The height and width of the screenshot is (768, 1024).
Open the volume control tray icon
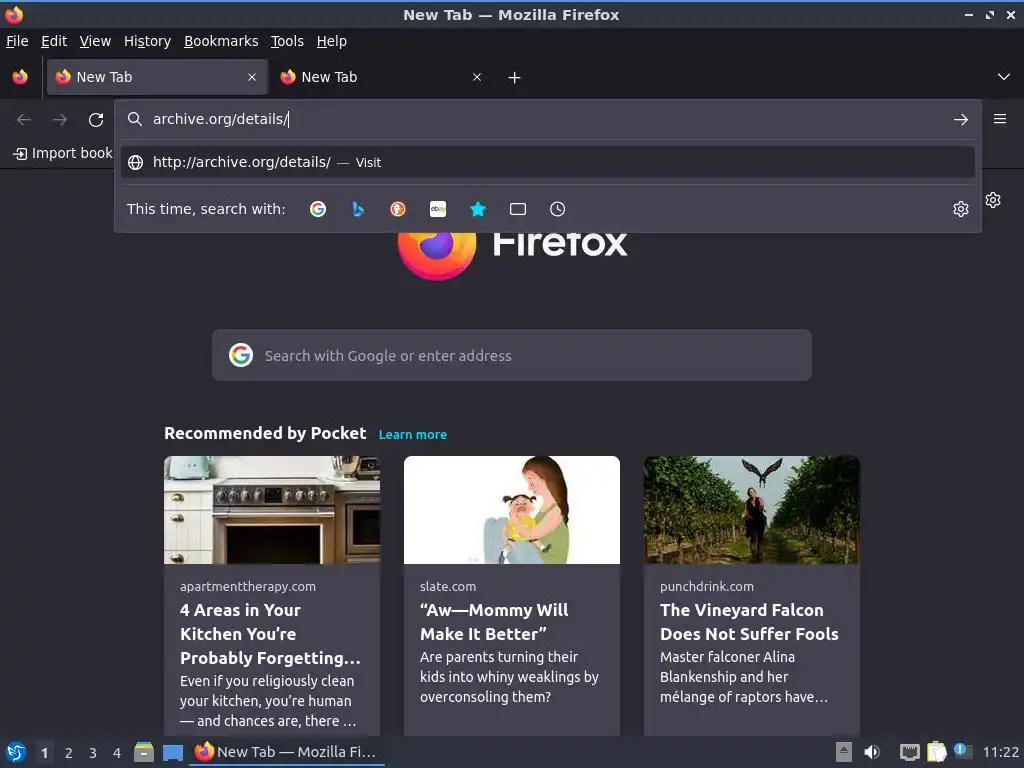coord(872,752)
